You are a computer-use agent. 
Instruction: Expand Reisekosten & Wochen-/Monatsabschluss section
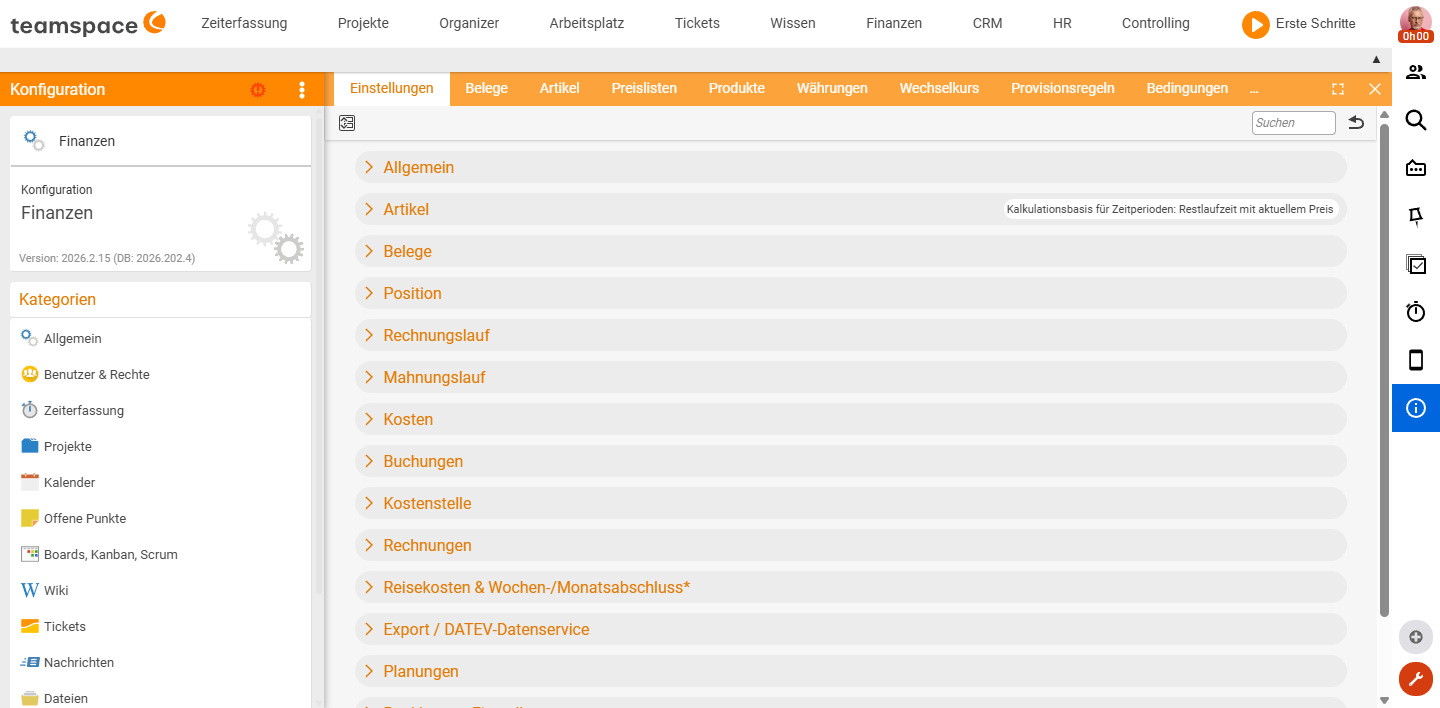[851, 587]
